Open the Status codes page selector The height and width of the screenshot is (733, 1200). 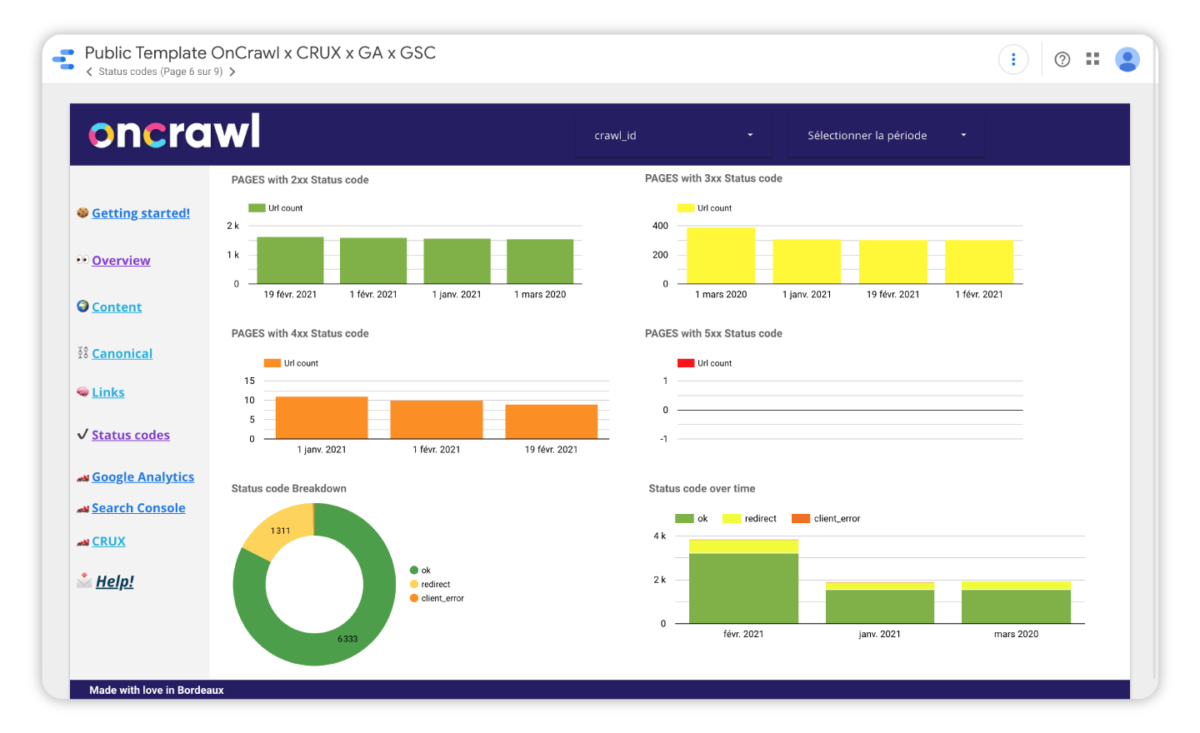[x=160, y=72]
